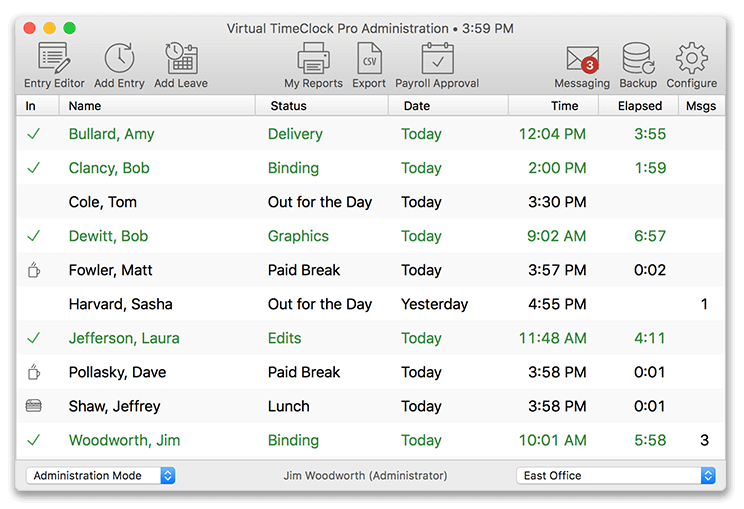Select Dewitt, Bob in the list

coord(108,236)
